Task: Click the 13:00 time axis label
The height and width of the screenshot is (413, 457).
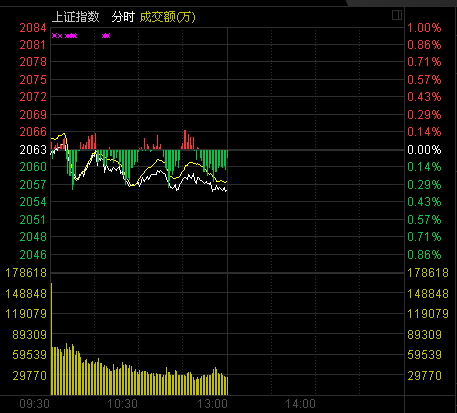Action: (x=213, y=404)
